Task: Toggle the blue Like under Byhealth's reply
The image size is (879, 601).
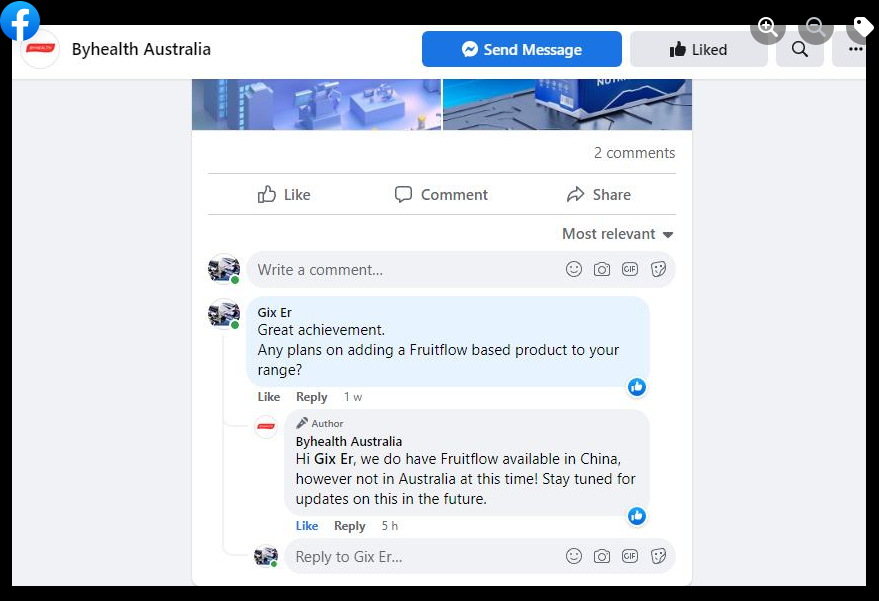Action: pyautogui.click(x=307, y=526)
